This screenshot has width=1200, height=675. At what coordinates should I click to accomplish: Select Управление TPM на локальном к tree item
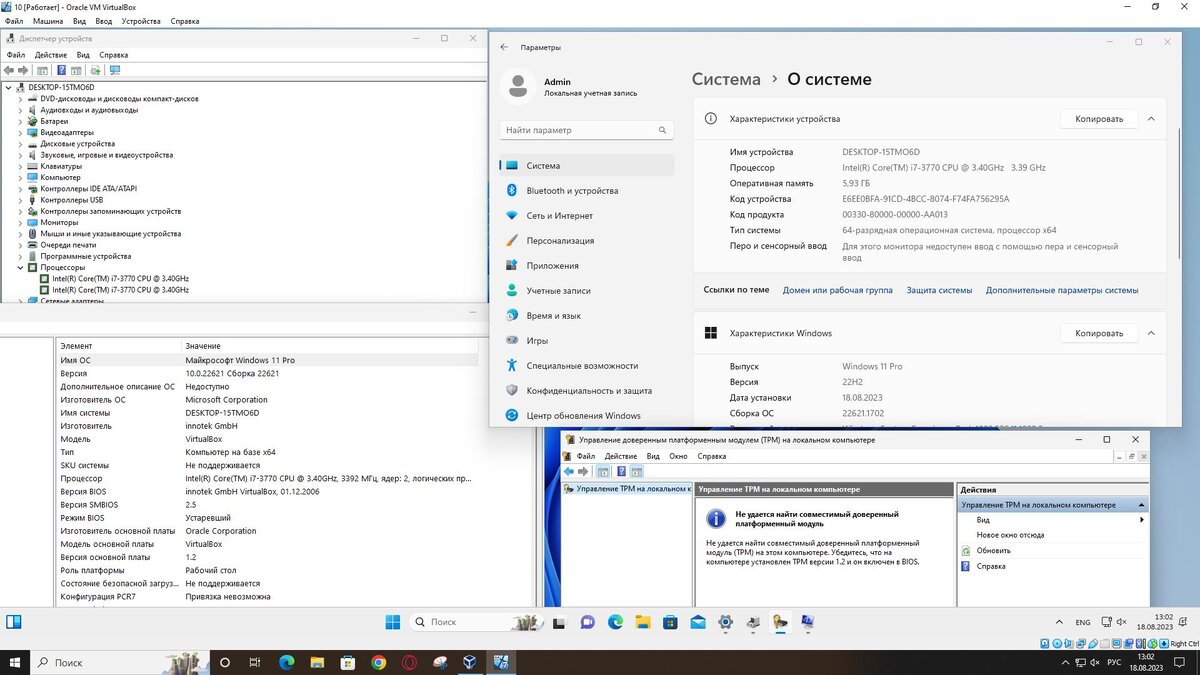[626, 489]
